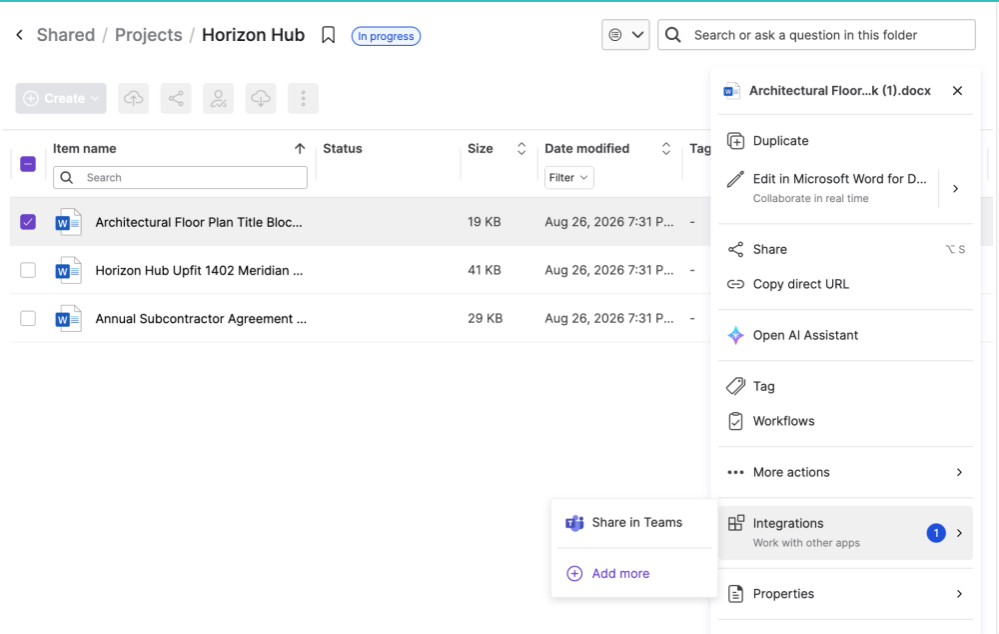Click the In progress status badge
Image resolution: width=999 pixels, height=634 pixels.
tap(386, 36)
